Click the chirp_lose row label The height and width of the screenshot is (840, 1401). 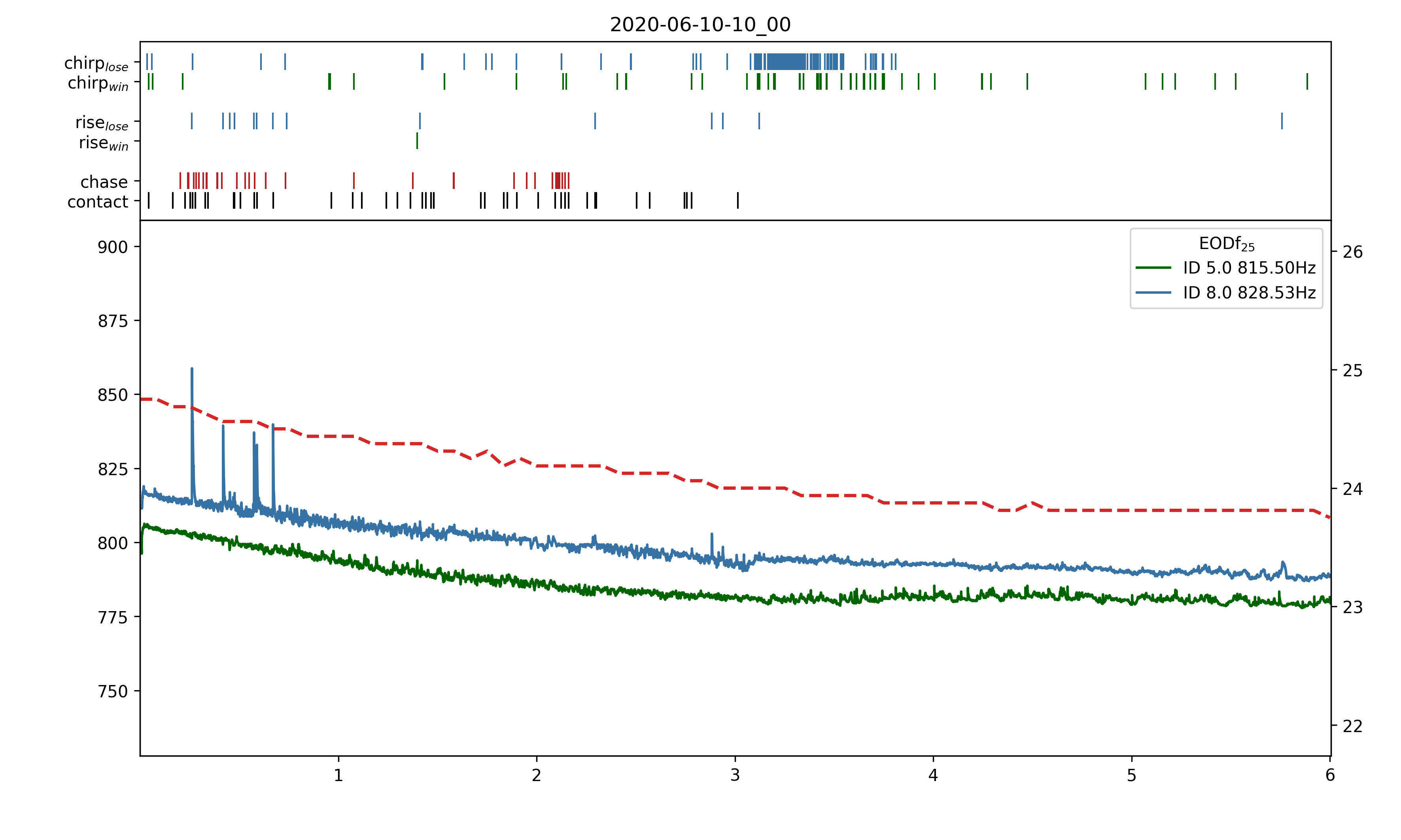coord(96,63)
